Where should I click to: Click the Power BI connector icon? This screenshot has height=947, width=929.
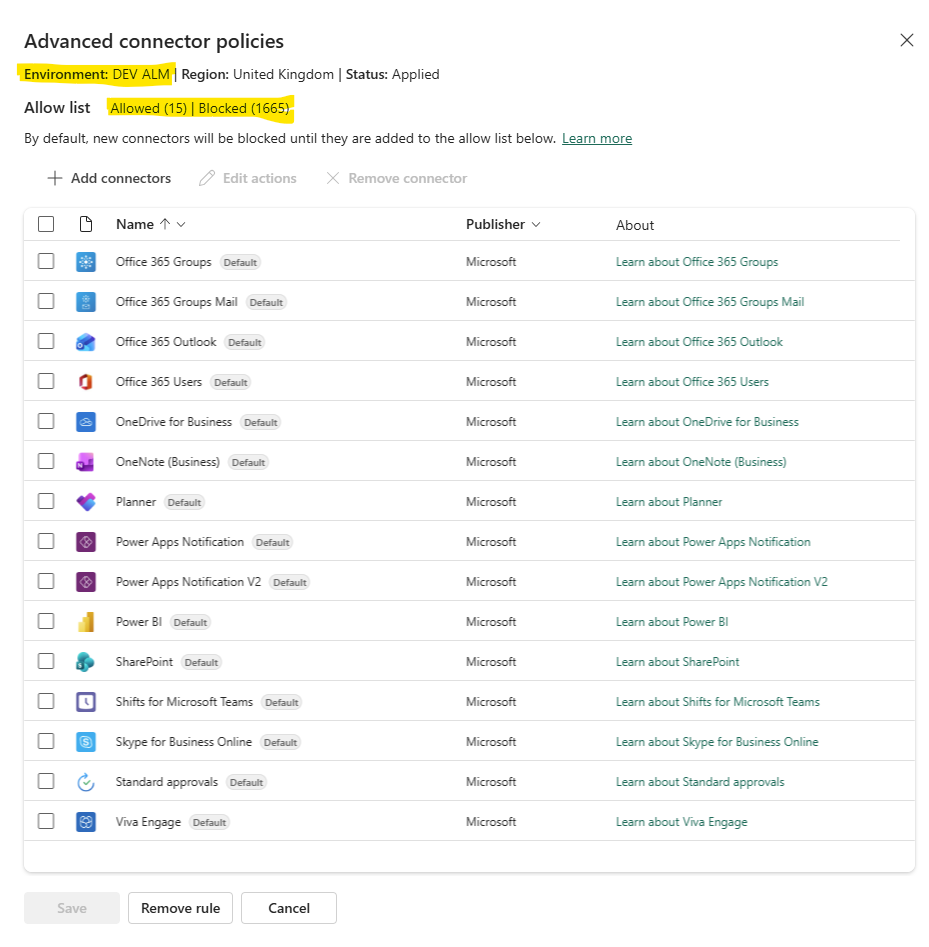pos(86,621)
